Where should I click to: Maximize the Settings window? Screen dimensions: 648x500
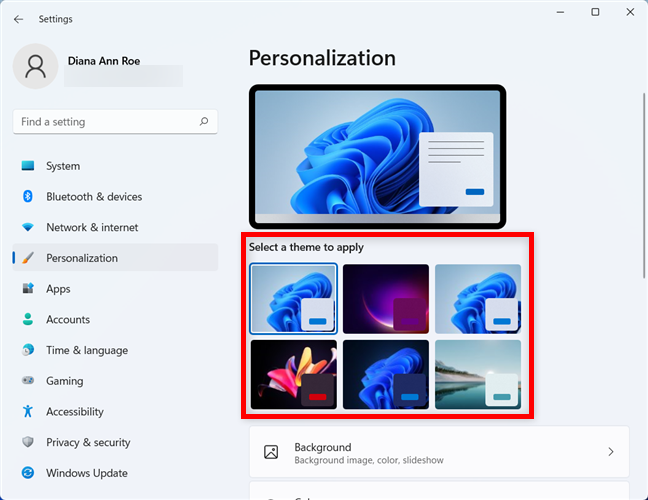(595, 12)
